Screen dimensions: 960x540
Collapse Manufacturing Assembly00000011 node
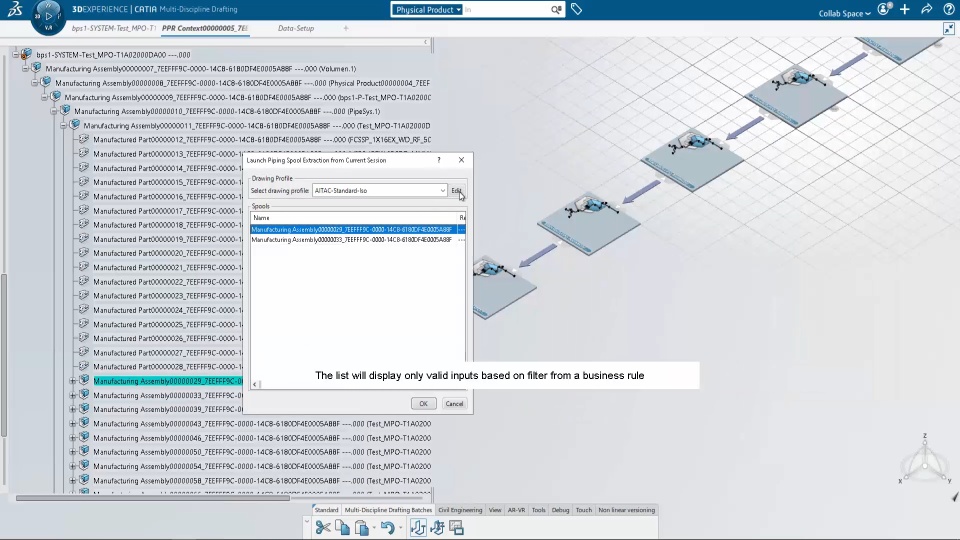click(64, 126)
